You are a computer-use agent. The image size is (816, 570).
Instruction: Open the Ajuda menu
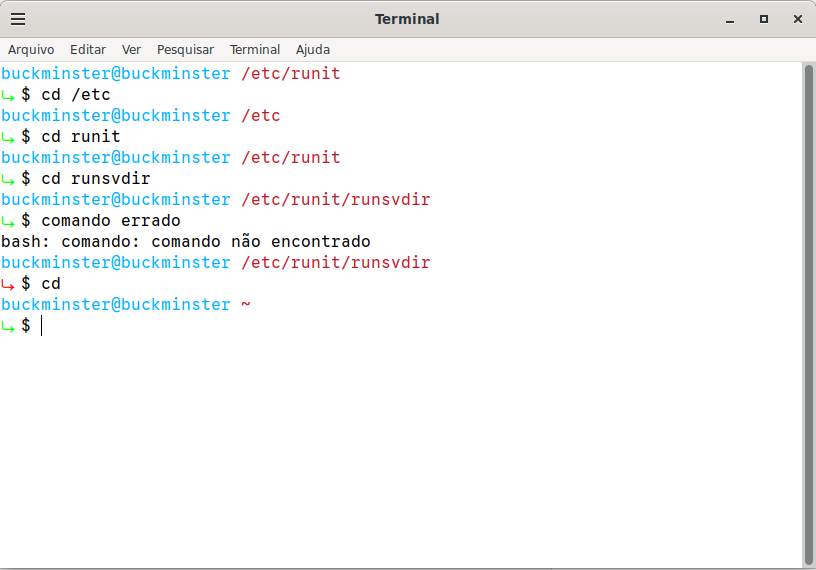[x=313, y=49]
